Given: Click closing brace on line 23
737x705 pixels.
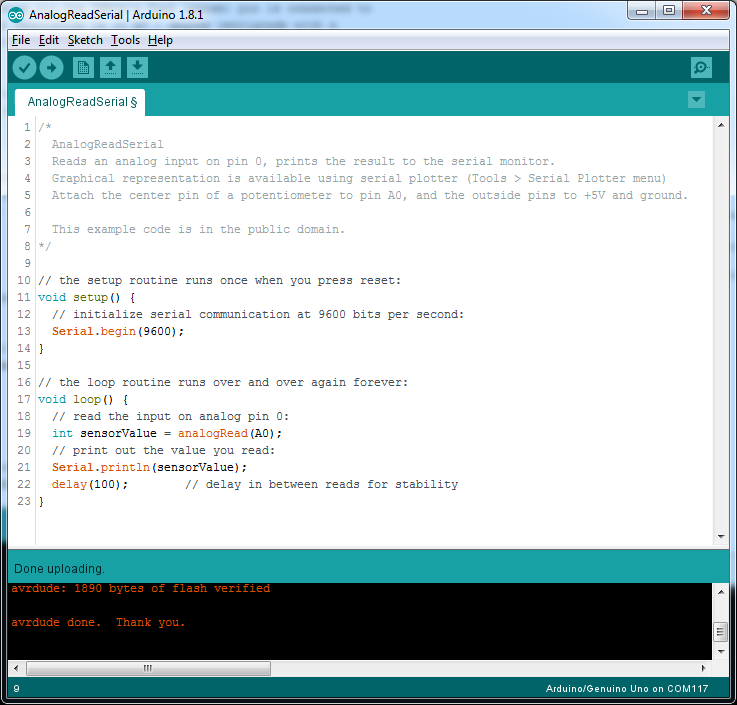Looking at the screenshot, I should pos(41,501).
